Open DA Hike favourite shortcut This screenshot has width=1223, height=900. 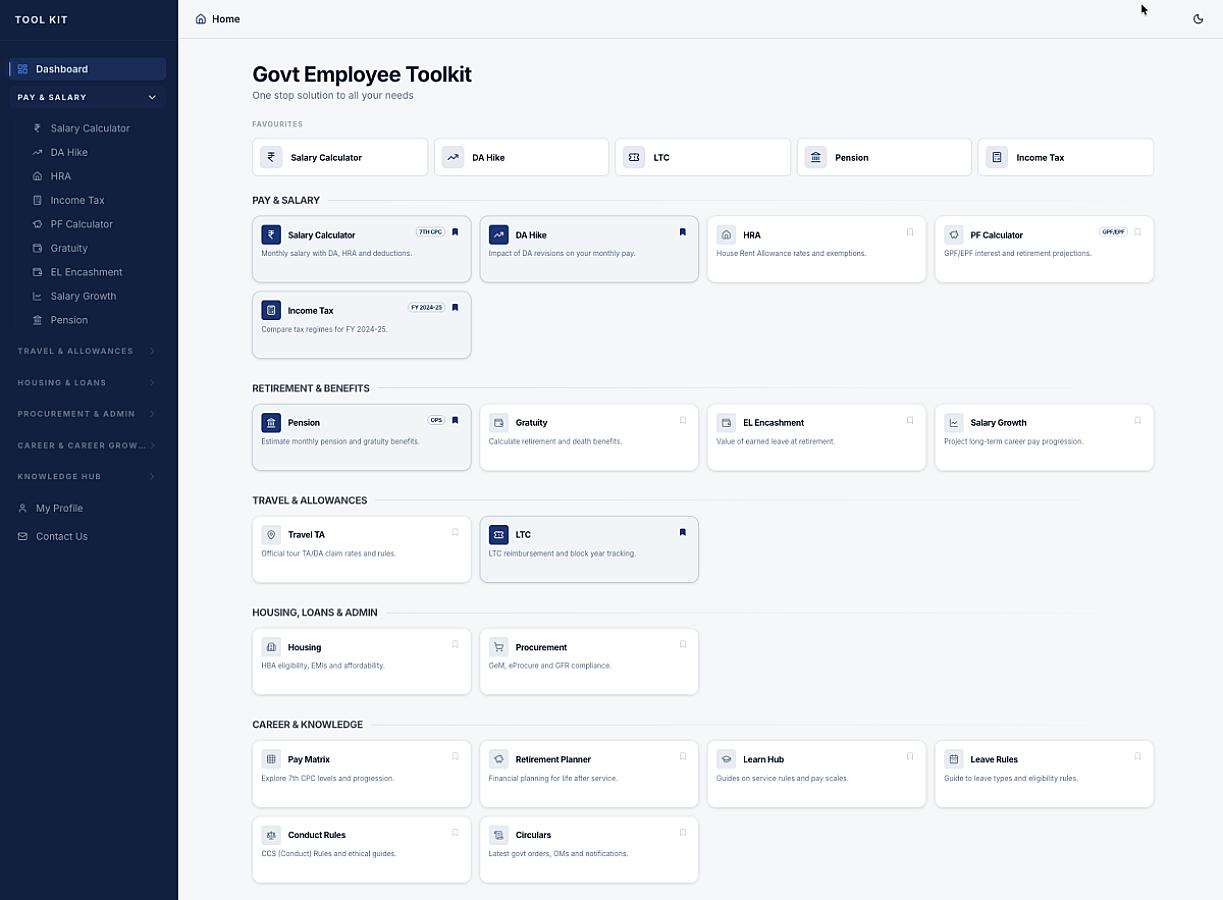pos(521,157)
